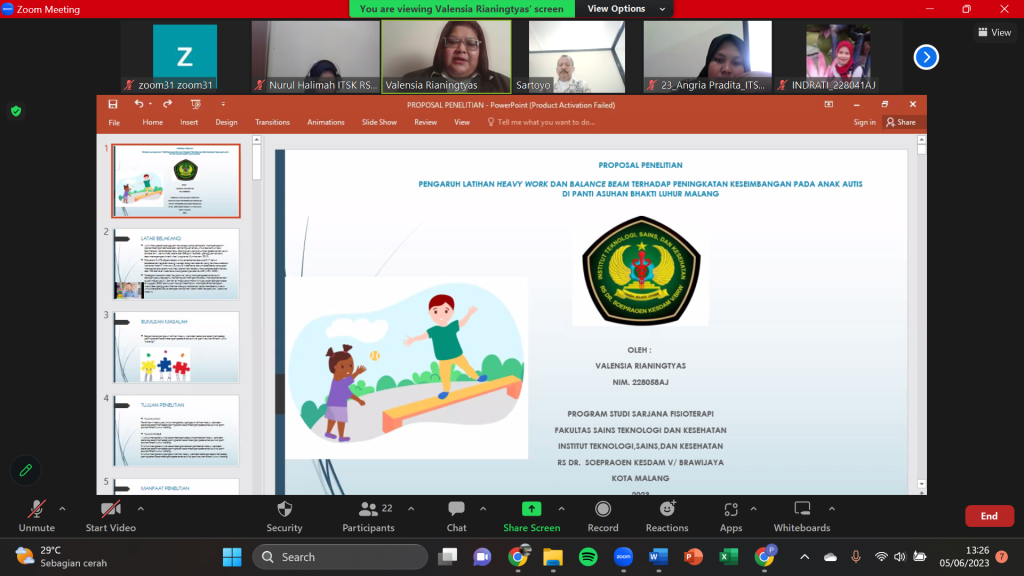
Task: Open Excel from taskbar
Action: 728,557
